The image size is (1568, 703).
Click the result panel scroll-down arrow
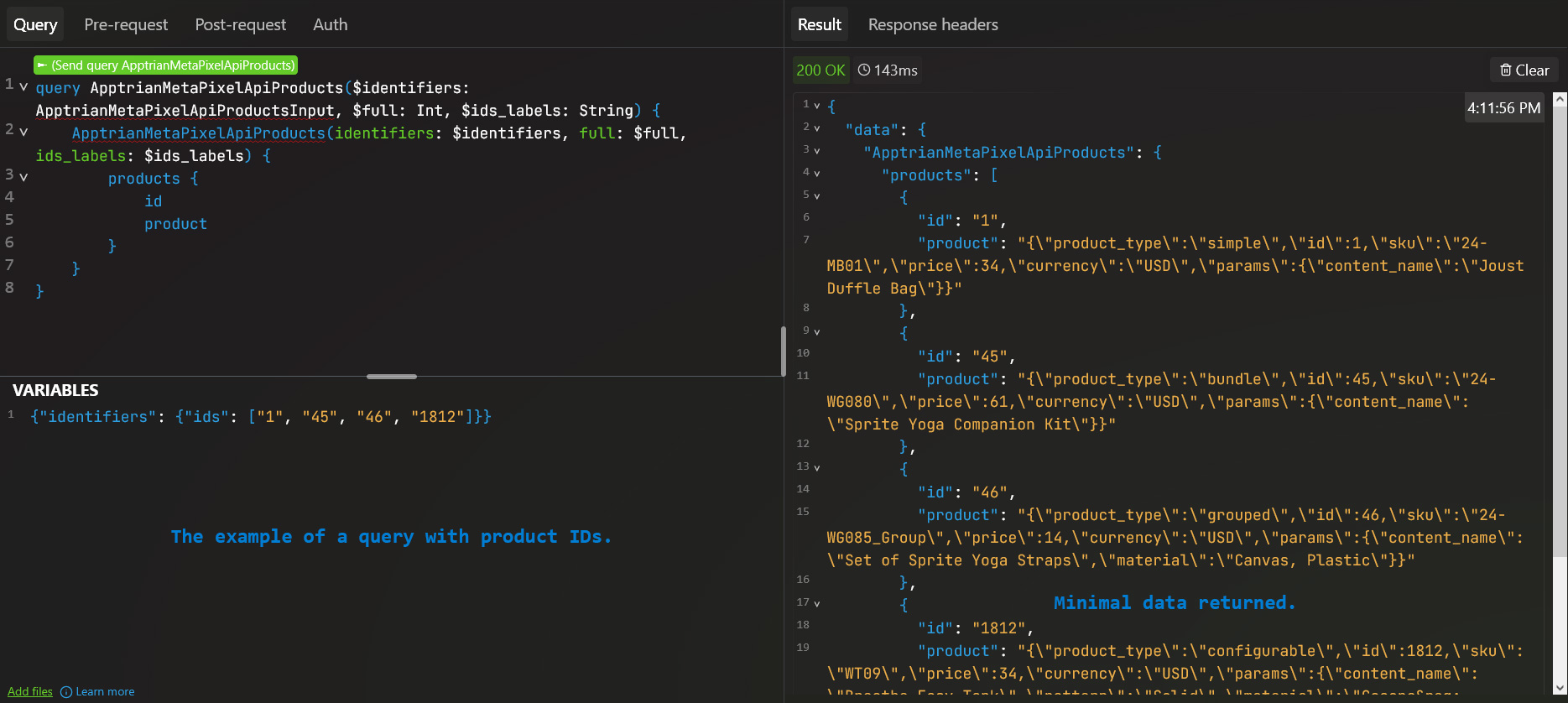[x=1560, y=688]
